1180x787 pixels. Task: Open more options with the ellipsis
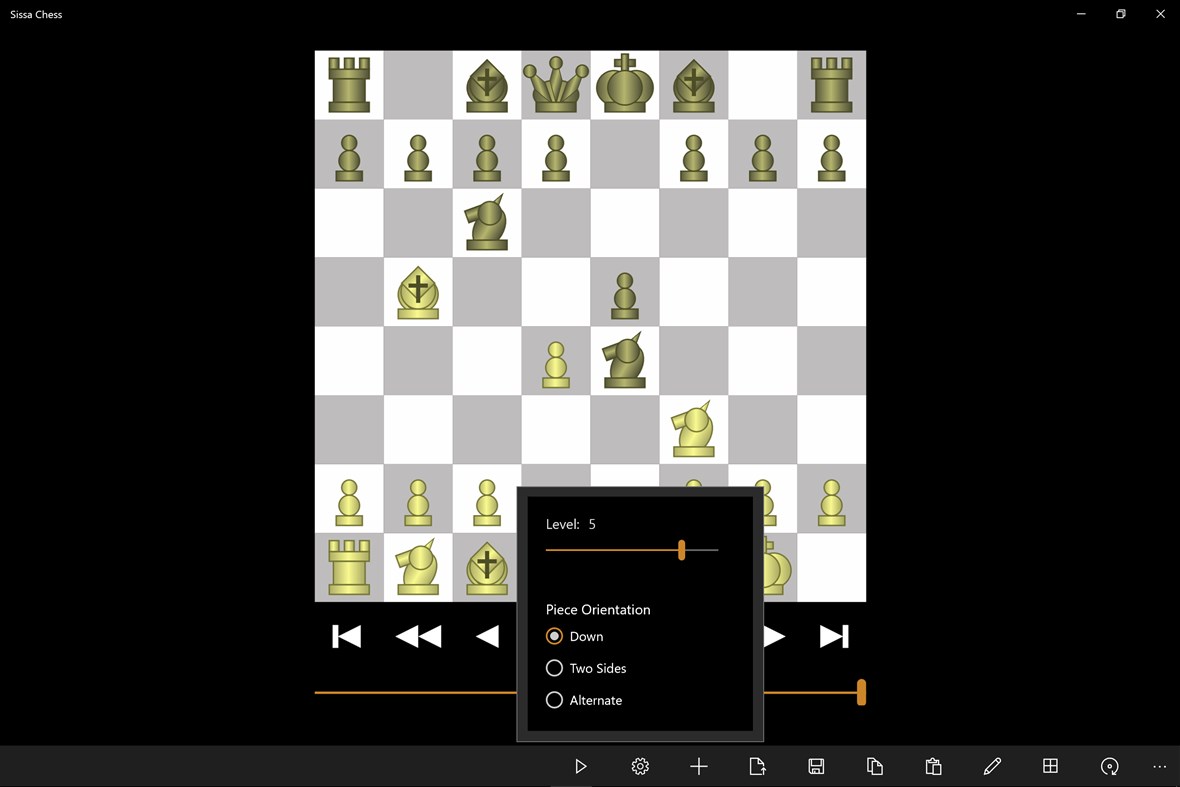point(1160,766)
